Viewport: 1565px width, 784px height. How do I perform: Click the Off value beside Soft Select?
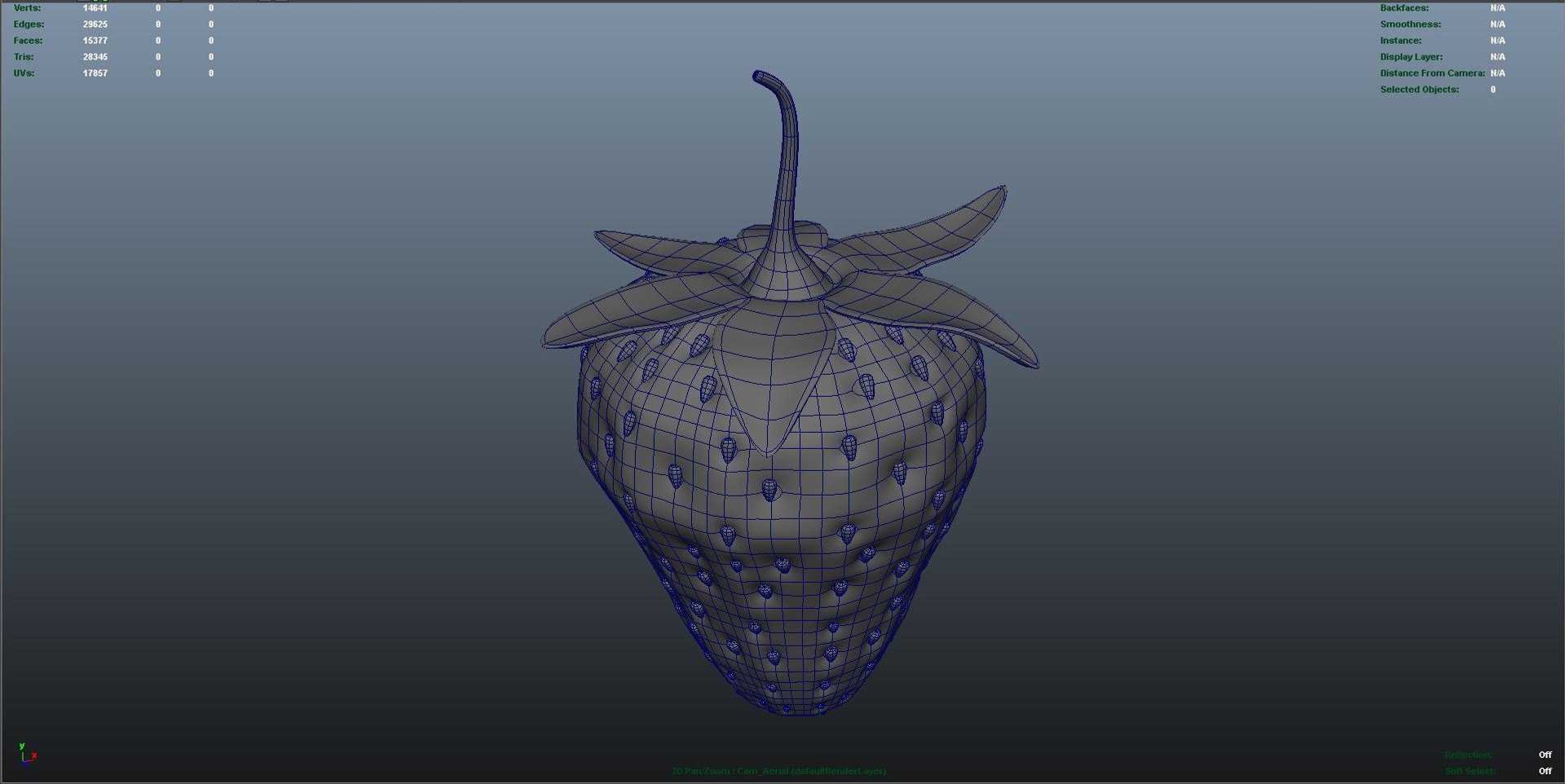(x=1545, y=771)
